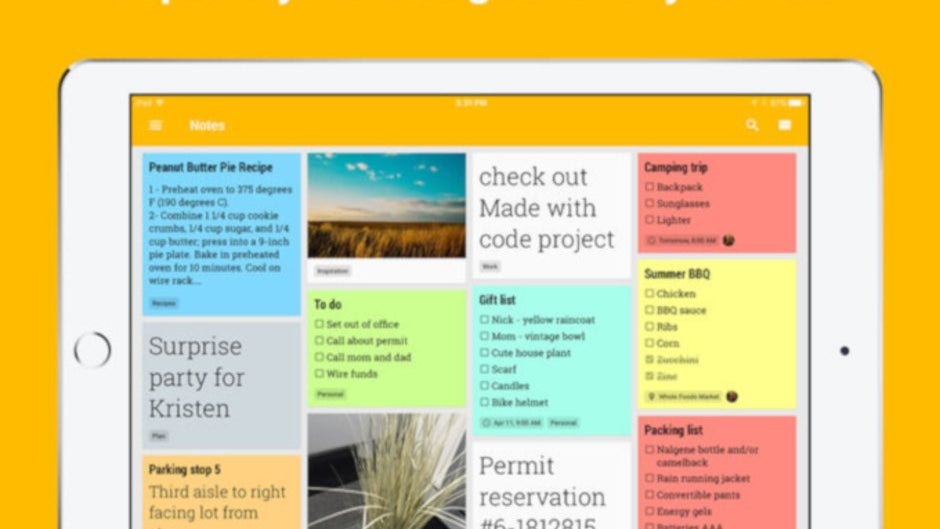Open the Camping trip note title

coord(676,167)
